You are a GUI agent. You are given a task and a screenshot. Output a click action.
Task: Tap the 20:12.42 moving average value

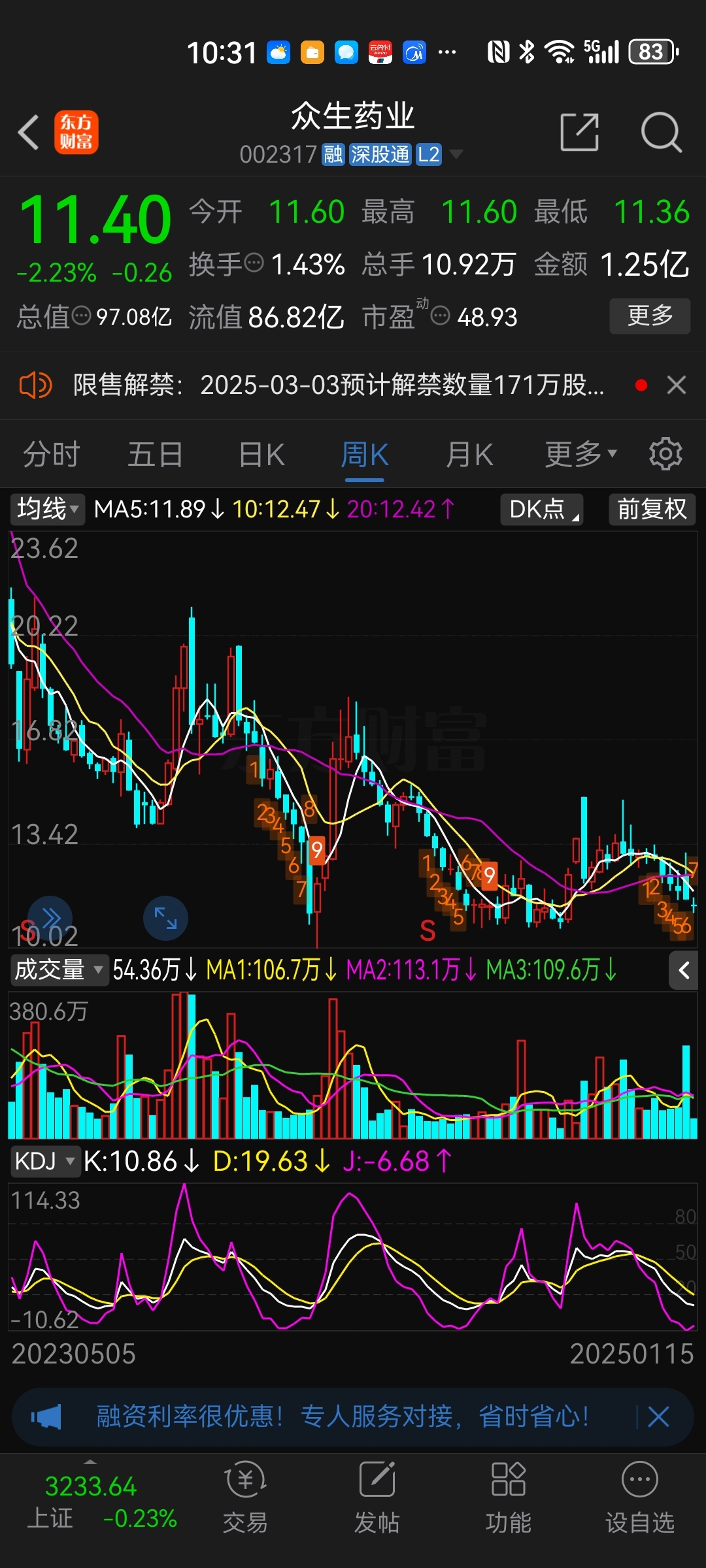point(401,509)
